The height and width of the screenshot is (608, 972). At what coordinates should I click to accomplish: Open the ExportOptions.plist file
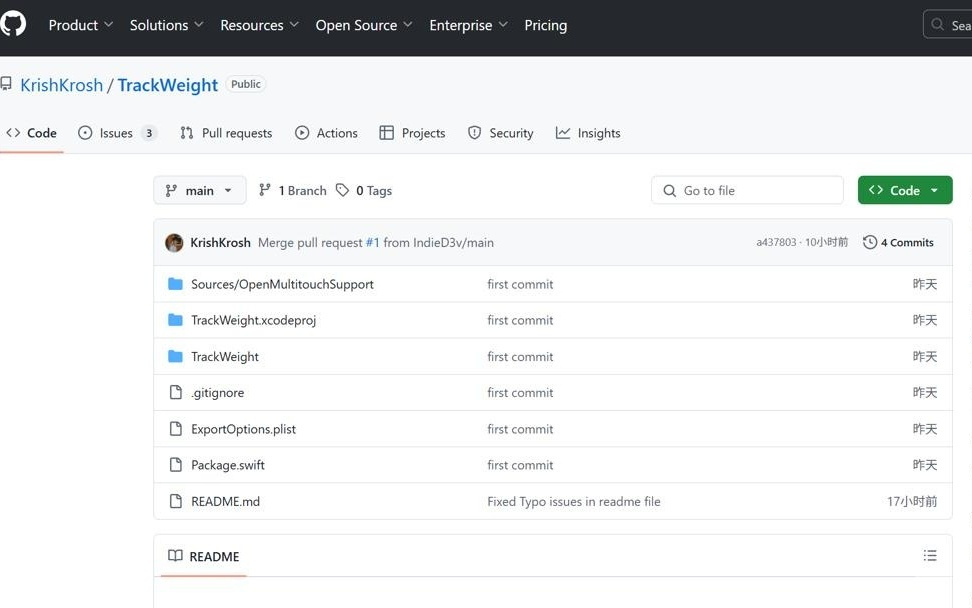tap(243, 430)
